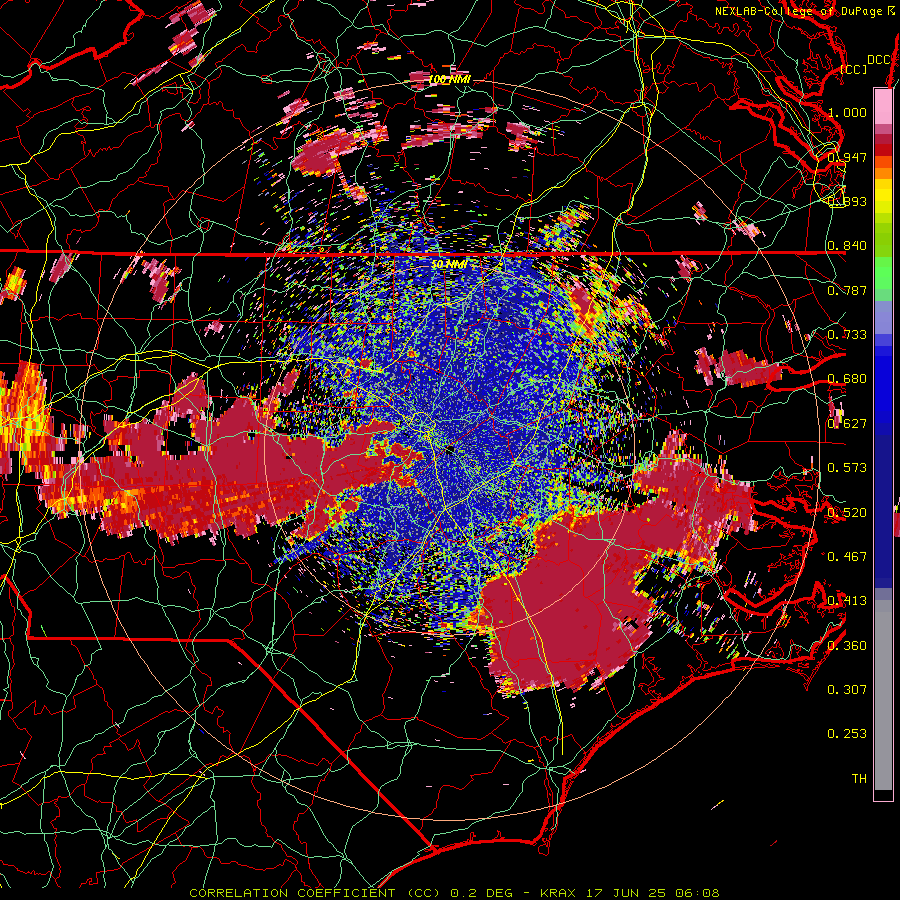Select the 0.627 scale value
900x900 pixels.
pos(847,424)
